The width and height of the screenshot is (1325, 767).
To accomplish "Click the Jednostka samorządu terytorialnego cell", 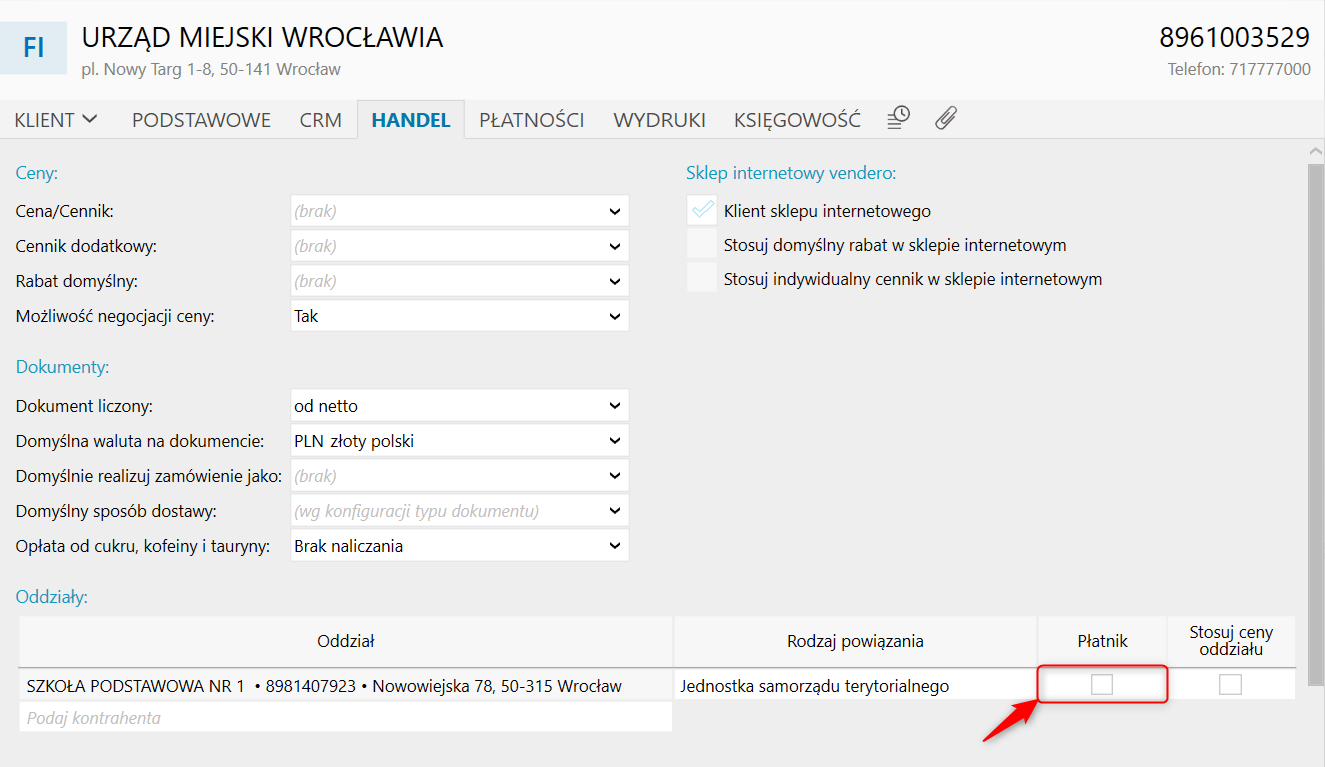I will pos(855,686).
